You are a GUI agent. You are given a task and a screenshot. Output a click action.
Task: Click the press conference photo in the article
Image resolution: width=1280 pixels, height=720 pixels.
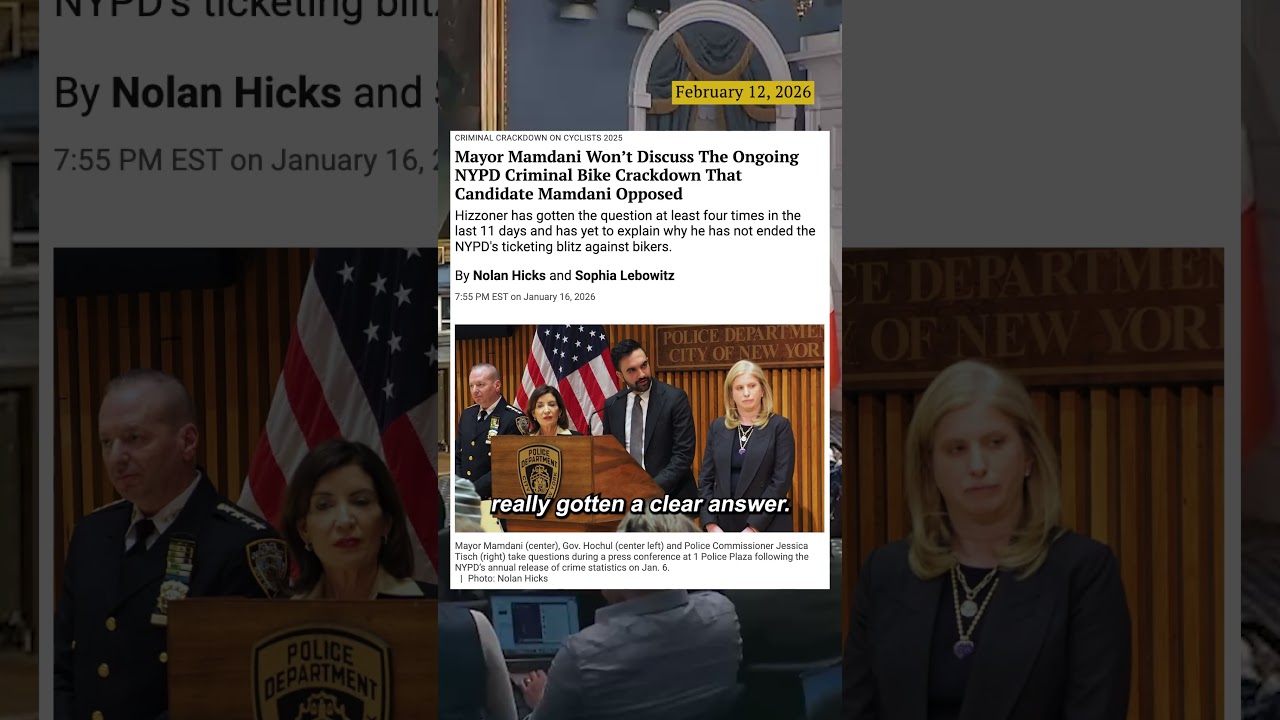639,428
